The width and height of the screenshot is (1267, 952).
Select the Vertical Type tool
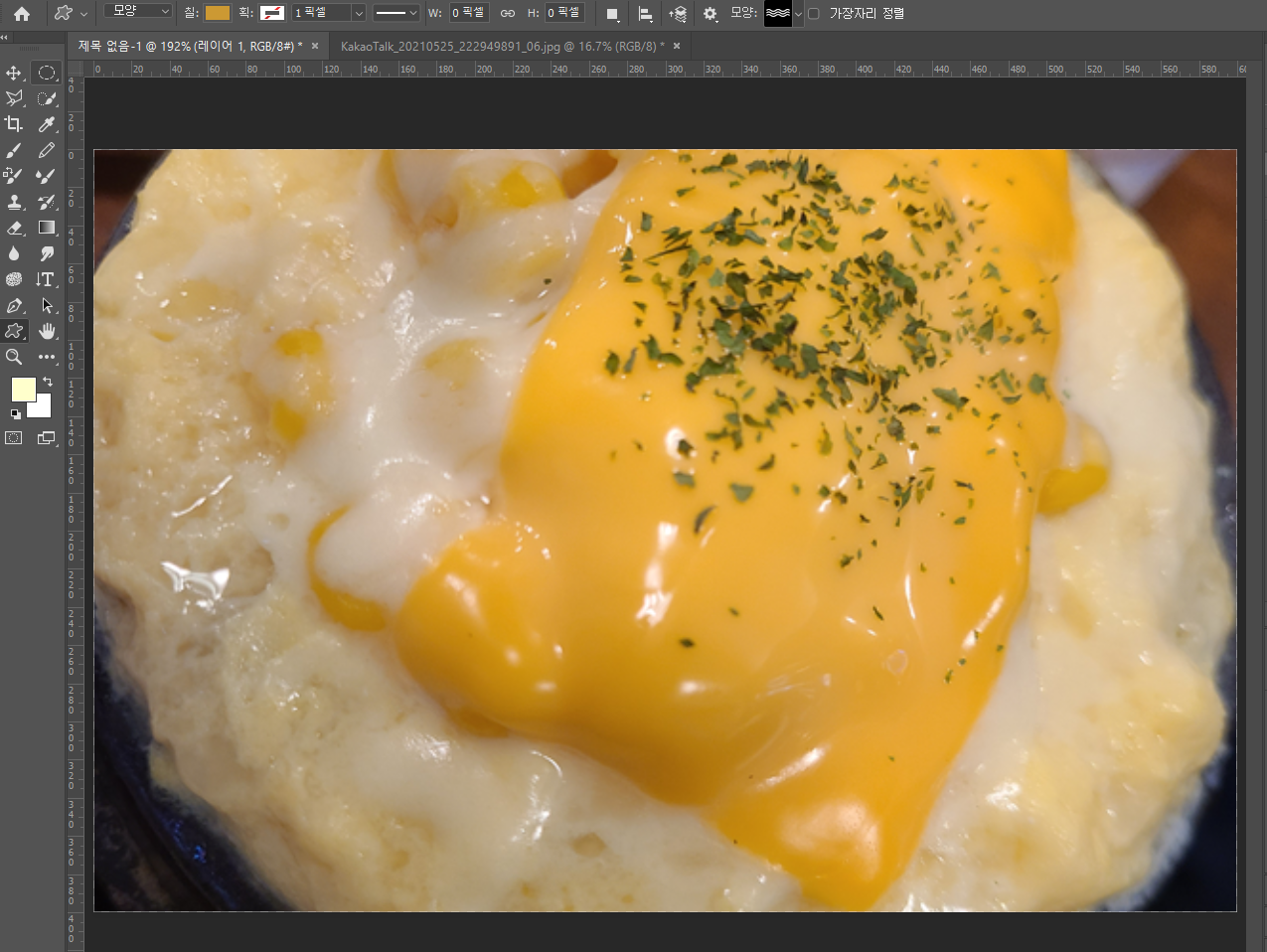[x=47, y=279]
